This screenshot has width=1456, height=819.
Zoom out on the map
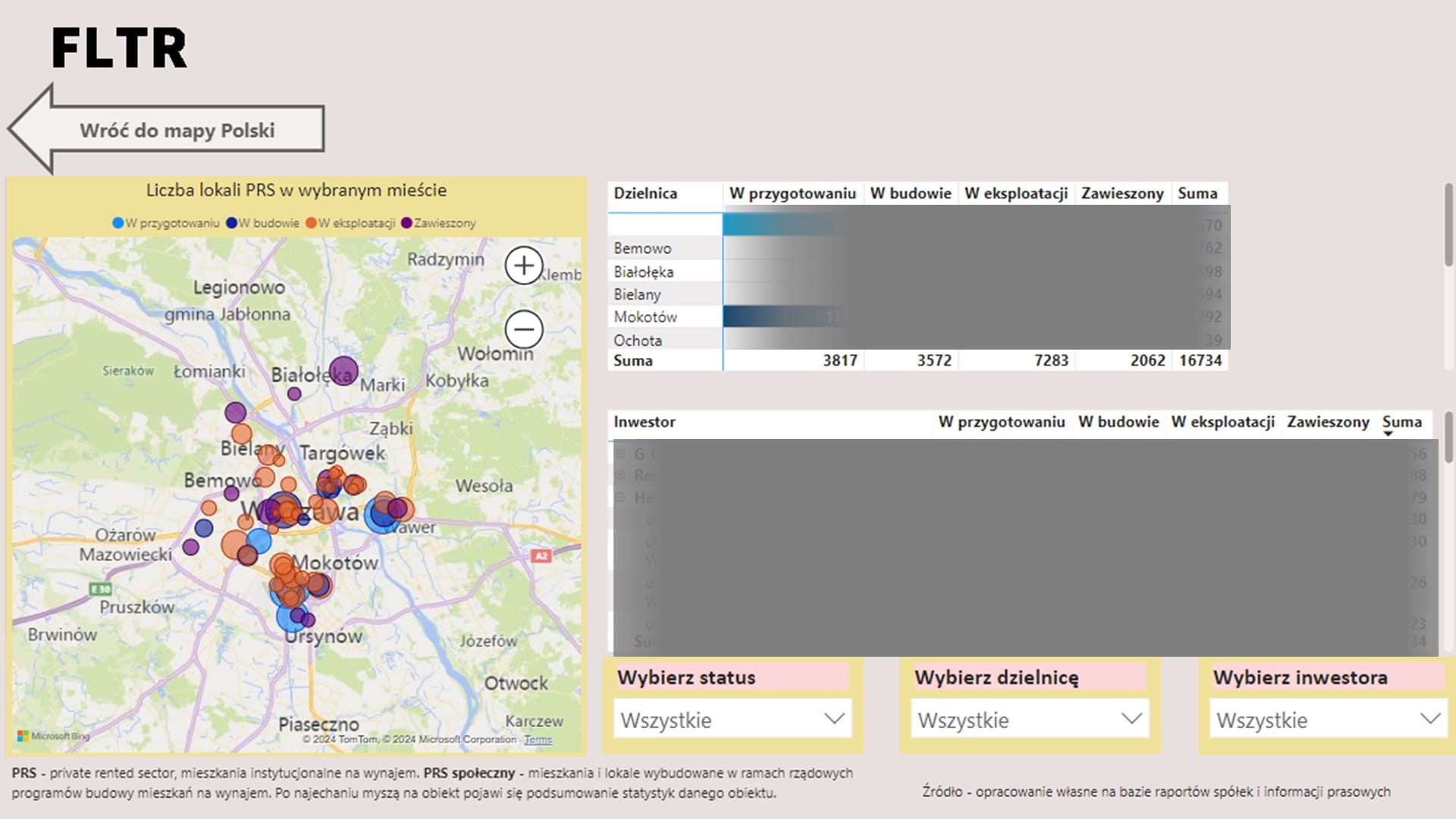[524, 329]
